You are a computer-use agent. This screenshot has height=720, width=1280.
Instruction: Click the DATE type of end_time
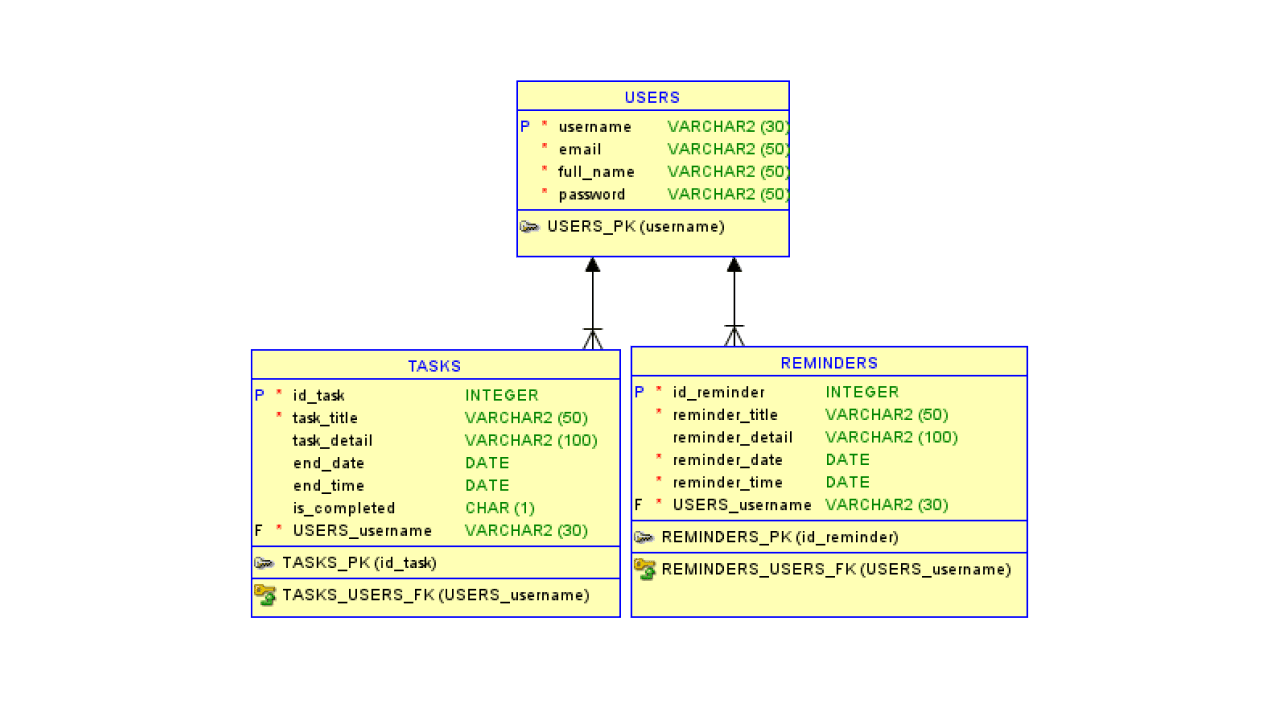point(488,486)
